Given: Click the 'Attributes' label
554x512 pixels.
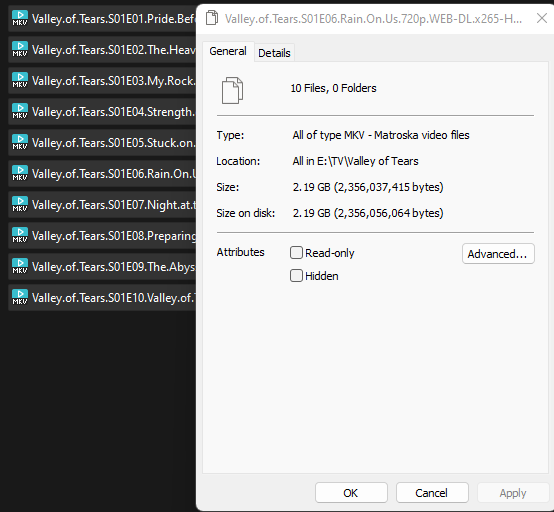Looking at the screenshot, I should pos(240,252).
